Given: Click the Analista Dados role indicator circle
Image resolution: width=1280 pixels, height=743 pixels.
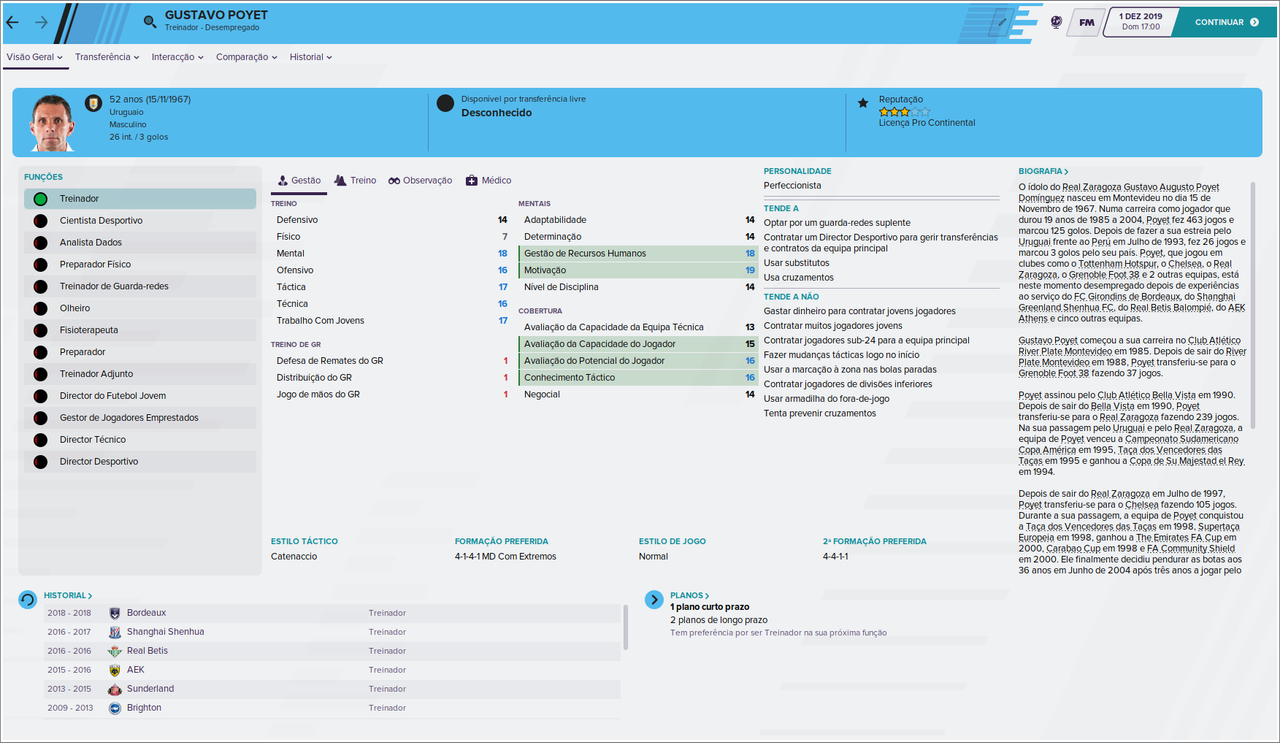Looking at the screenshot, I should 40,242.
